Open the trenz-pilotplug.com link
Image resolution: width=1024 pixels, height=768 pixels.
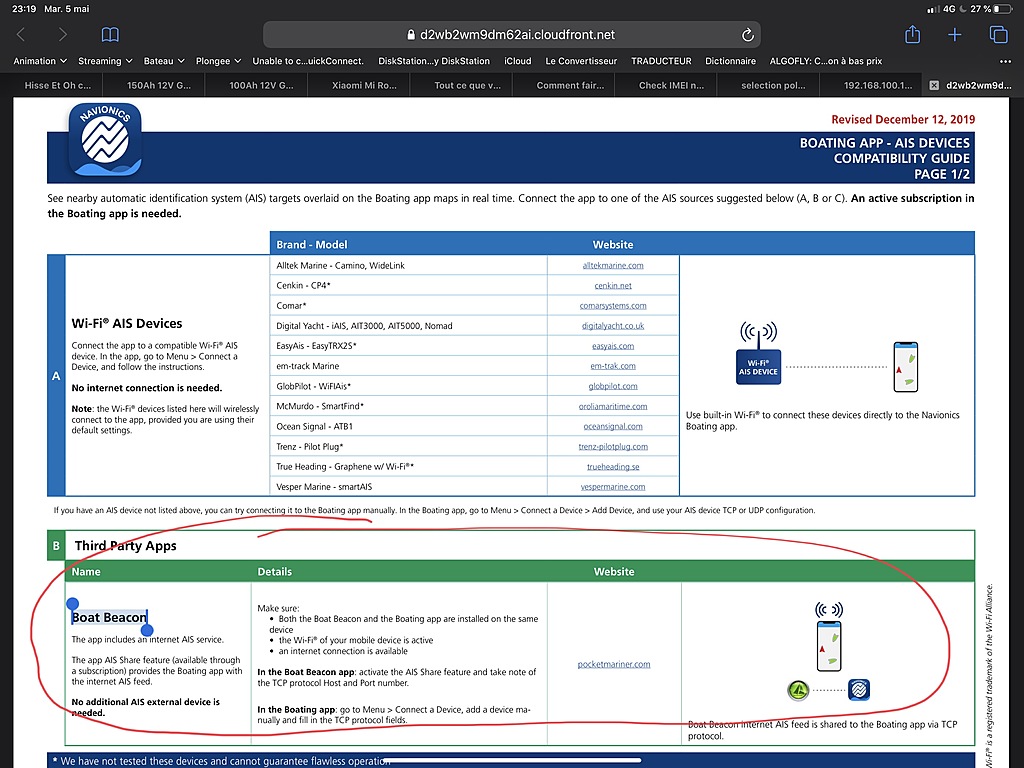pos(613,447)
